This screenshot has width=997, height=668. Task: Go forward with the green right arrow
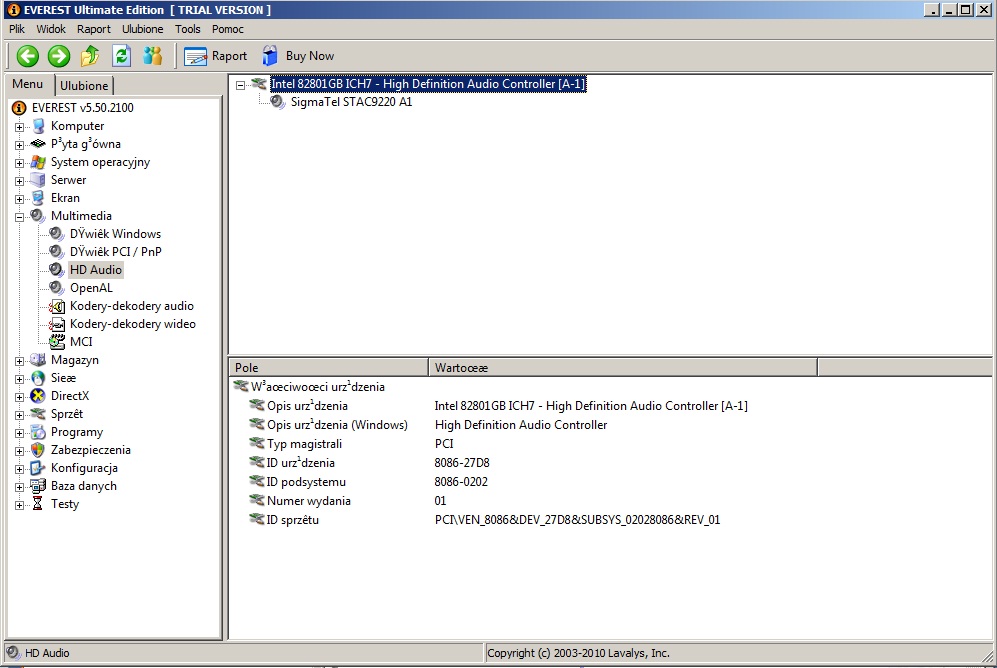click(59, 56)
